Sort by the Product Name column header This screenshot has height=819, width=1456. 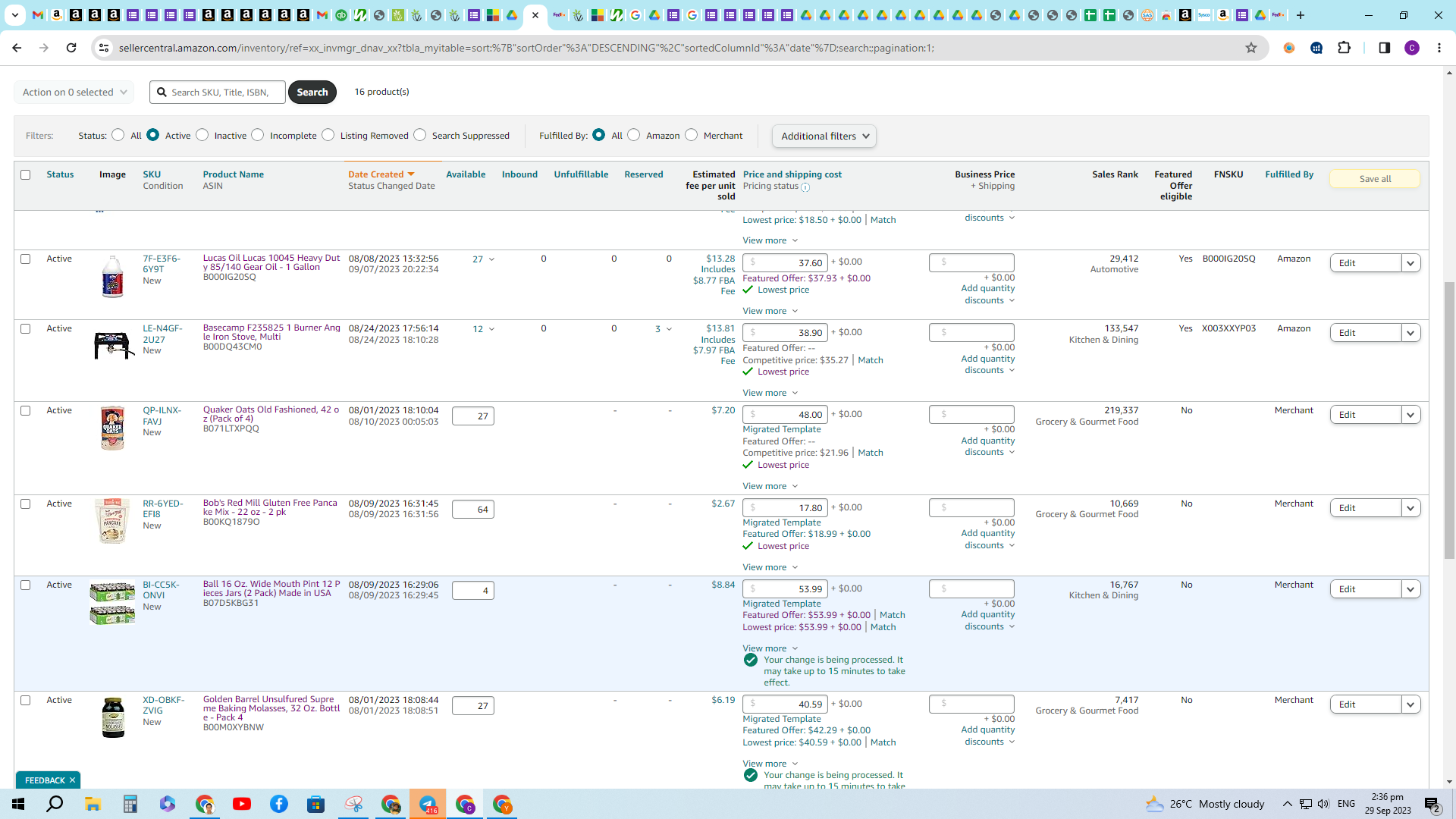coord(233,174)
